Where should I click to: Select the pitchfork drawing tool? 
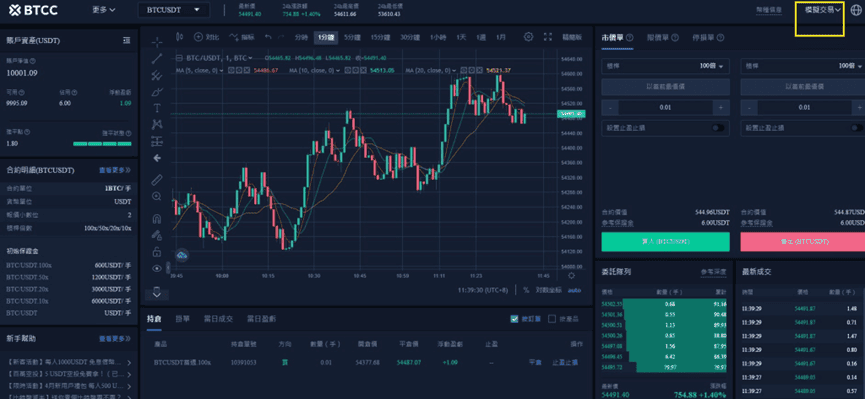157,75
